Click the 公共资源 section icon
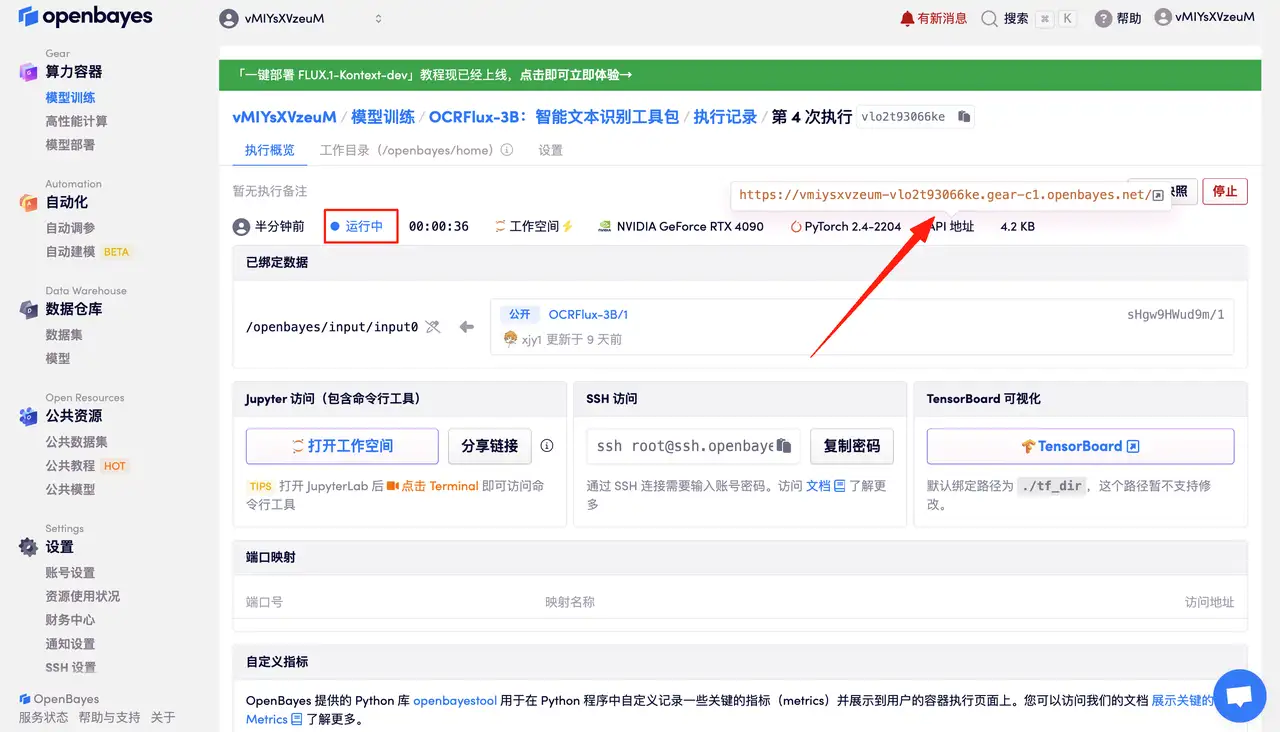1280x732 pixels. pos(28,416)
